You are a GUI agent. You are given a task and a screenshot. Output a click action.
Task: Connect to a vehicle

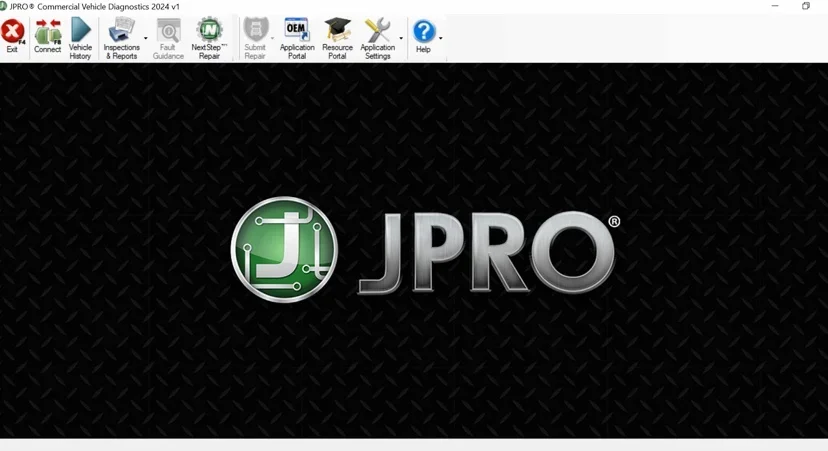click(x=48, y=35)
